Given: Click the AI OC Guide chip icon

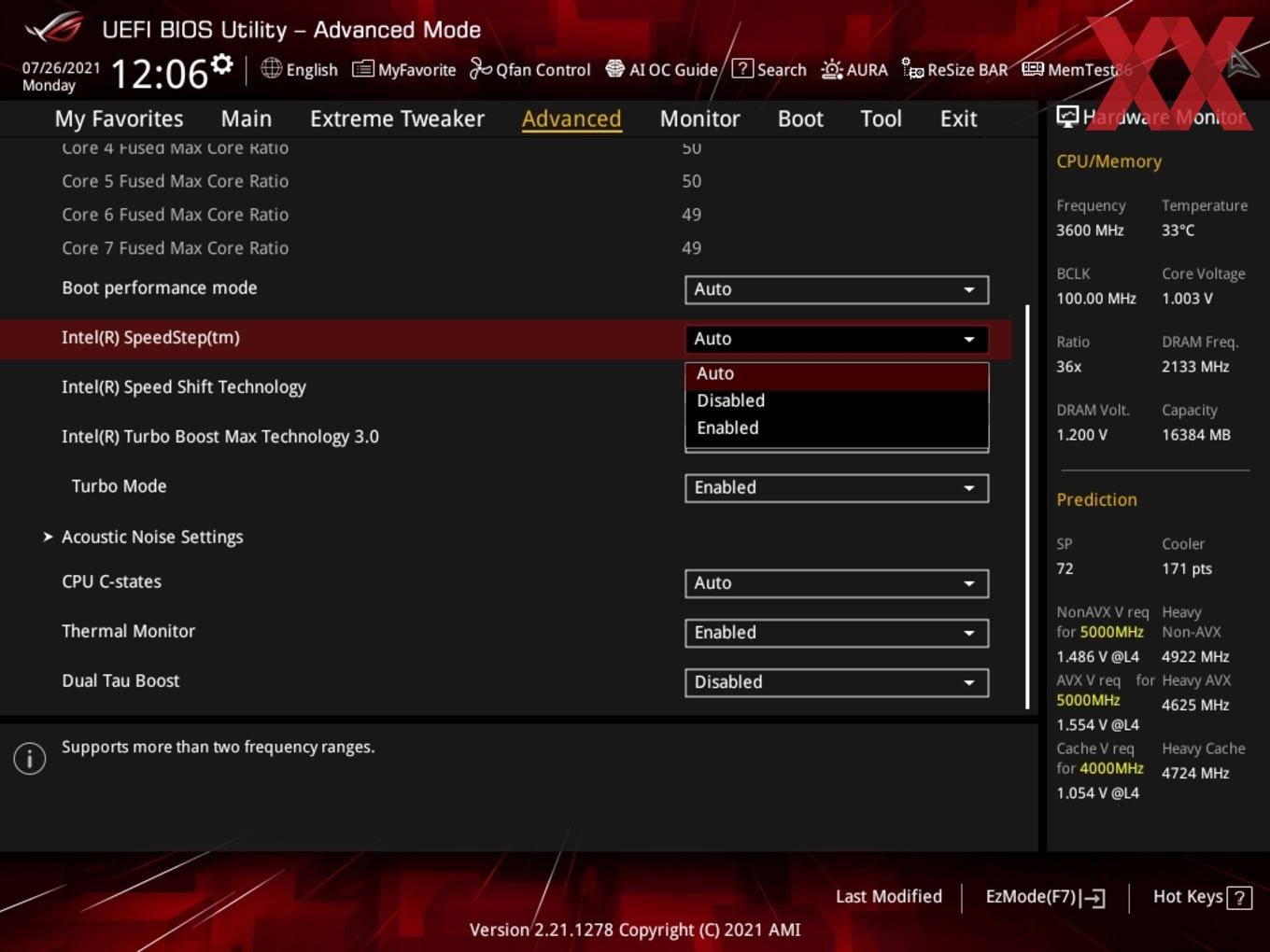Looking at the screenshot, I should click(614, 69).
